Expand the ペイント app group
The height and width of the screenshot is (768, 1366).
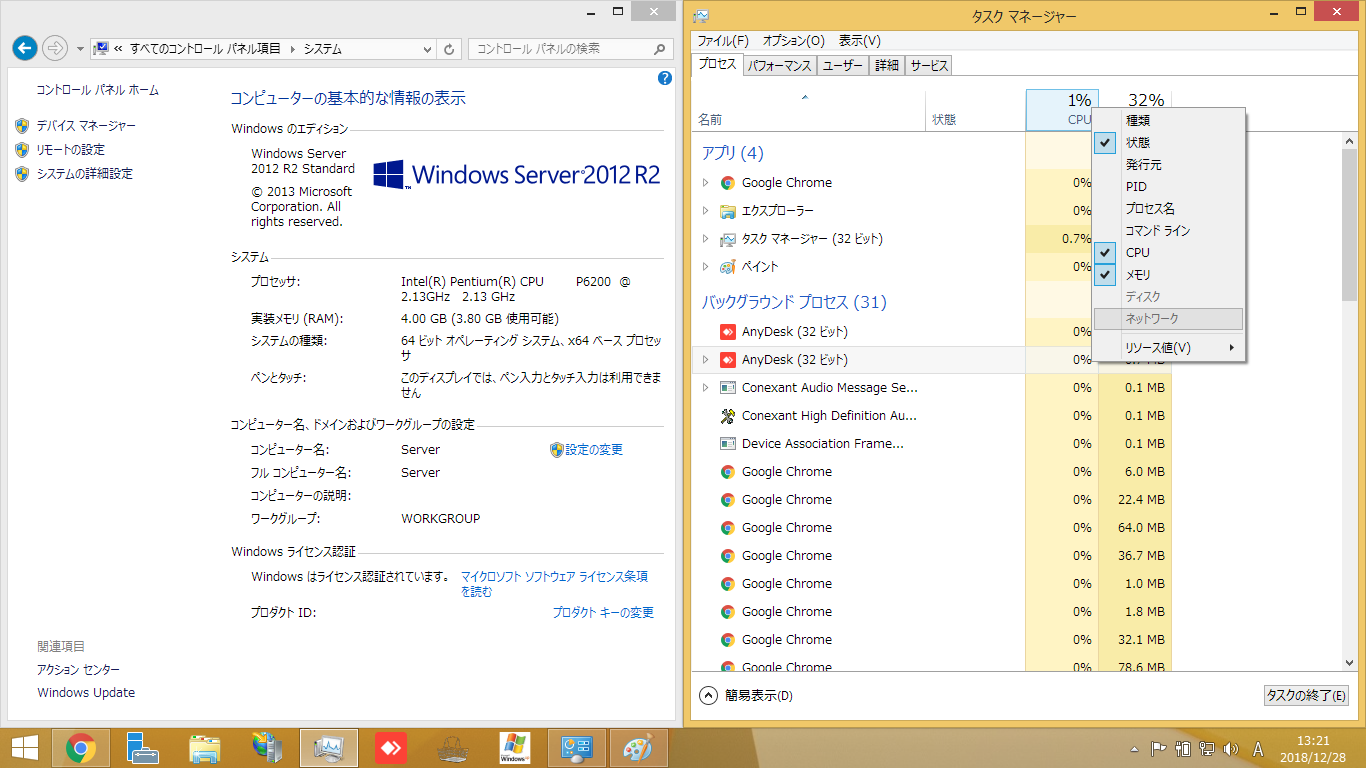(705, 267)
